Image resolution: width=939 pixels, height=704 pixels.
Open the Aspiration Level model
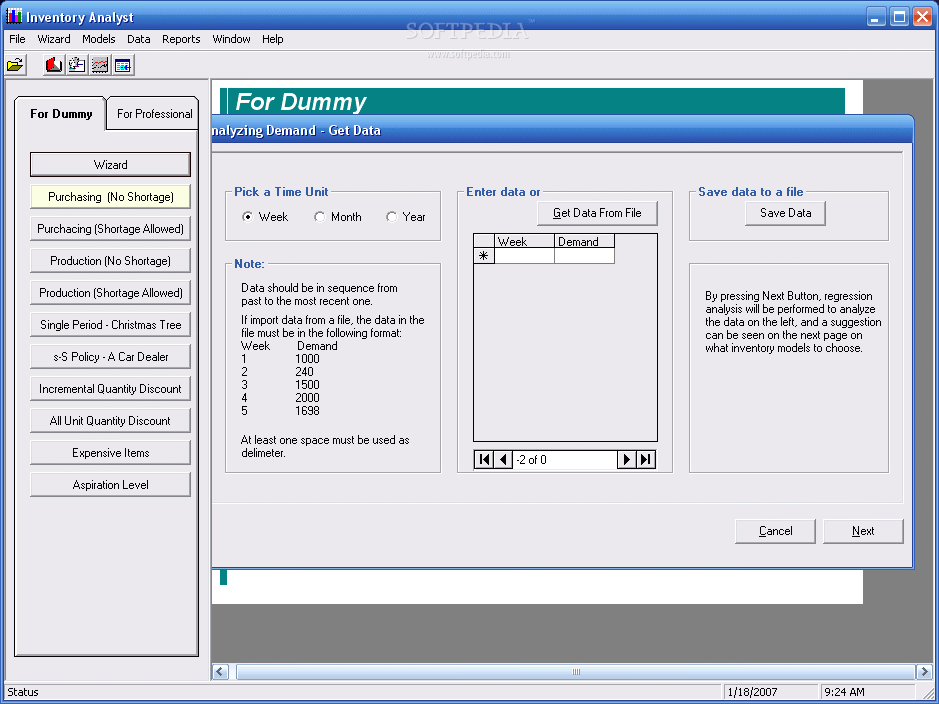point(110,485)
